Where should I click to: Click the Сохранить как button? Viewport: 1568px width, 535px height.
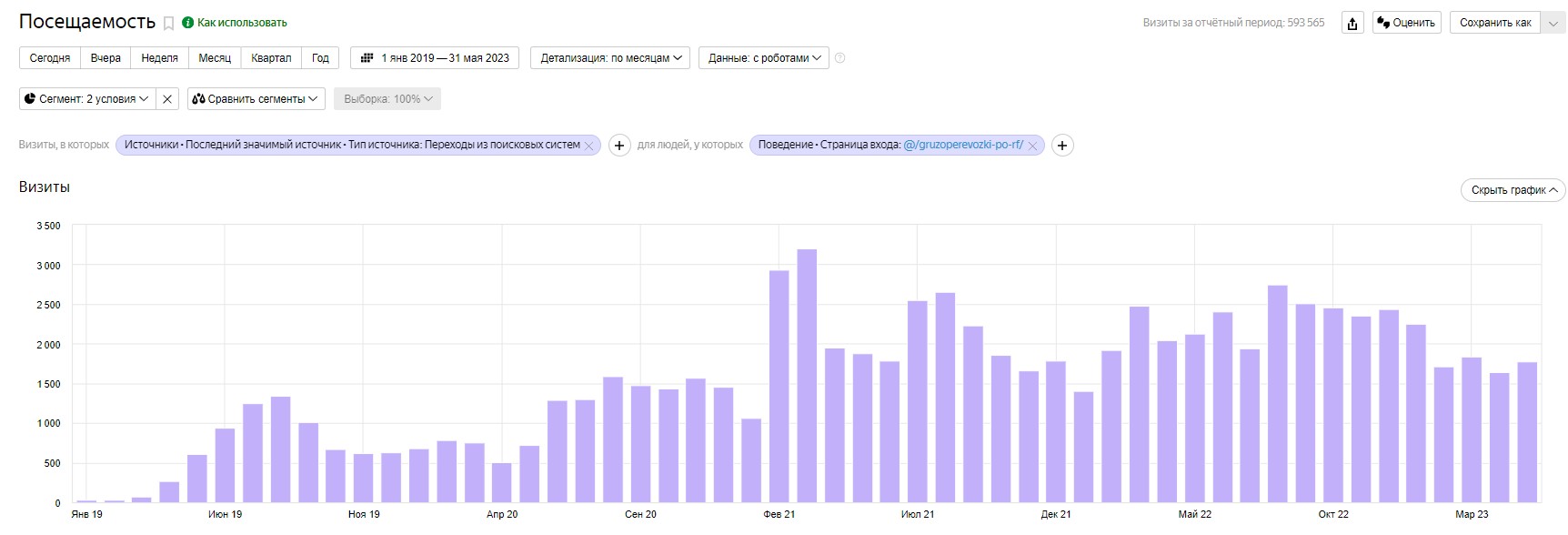tap(1495, 23)
